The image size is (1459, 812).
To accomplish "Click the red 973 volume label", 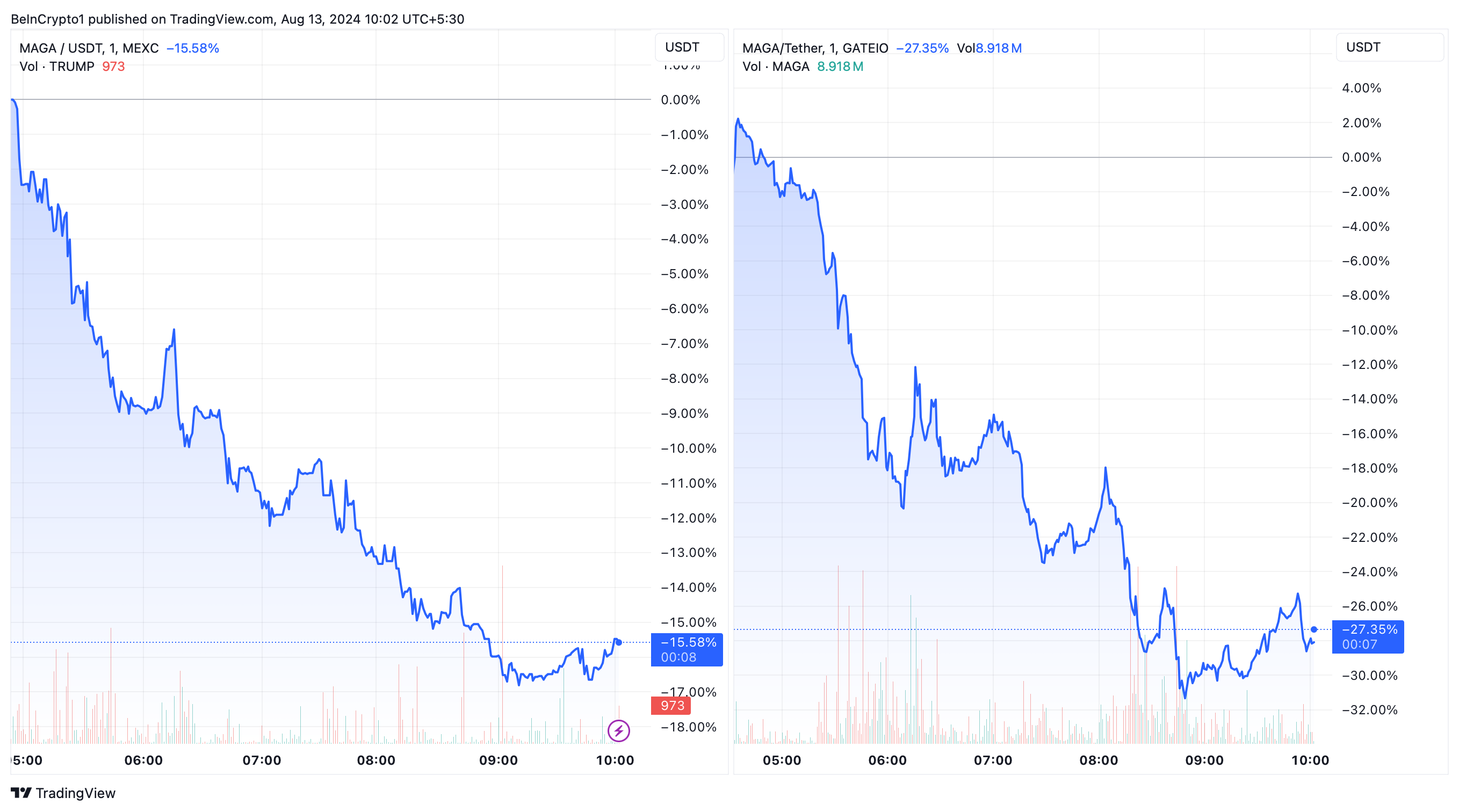I will (x=671, y=706).
